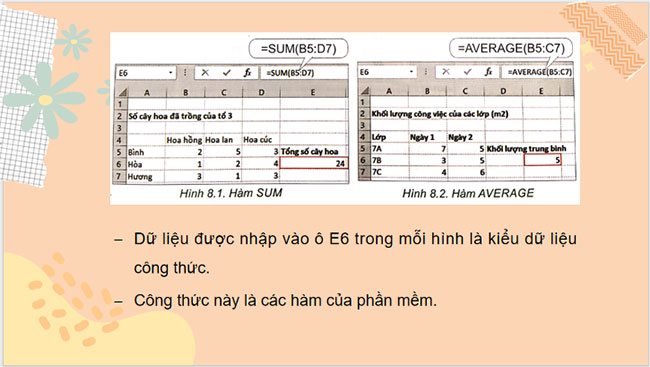Select row 5 header in SUM sheet
Viewport: 650px width, 367px height.
pos(120,152)
